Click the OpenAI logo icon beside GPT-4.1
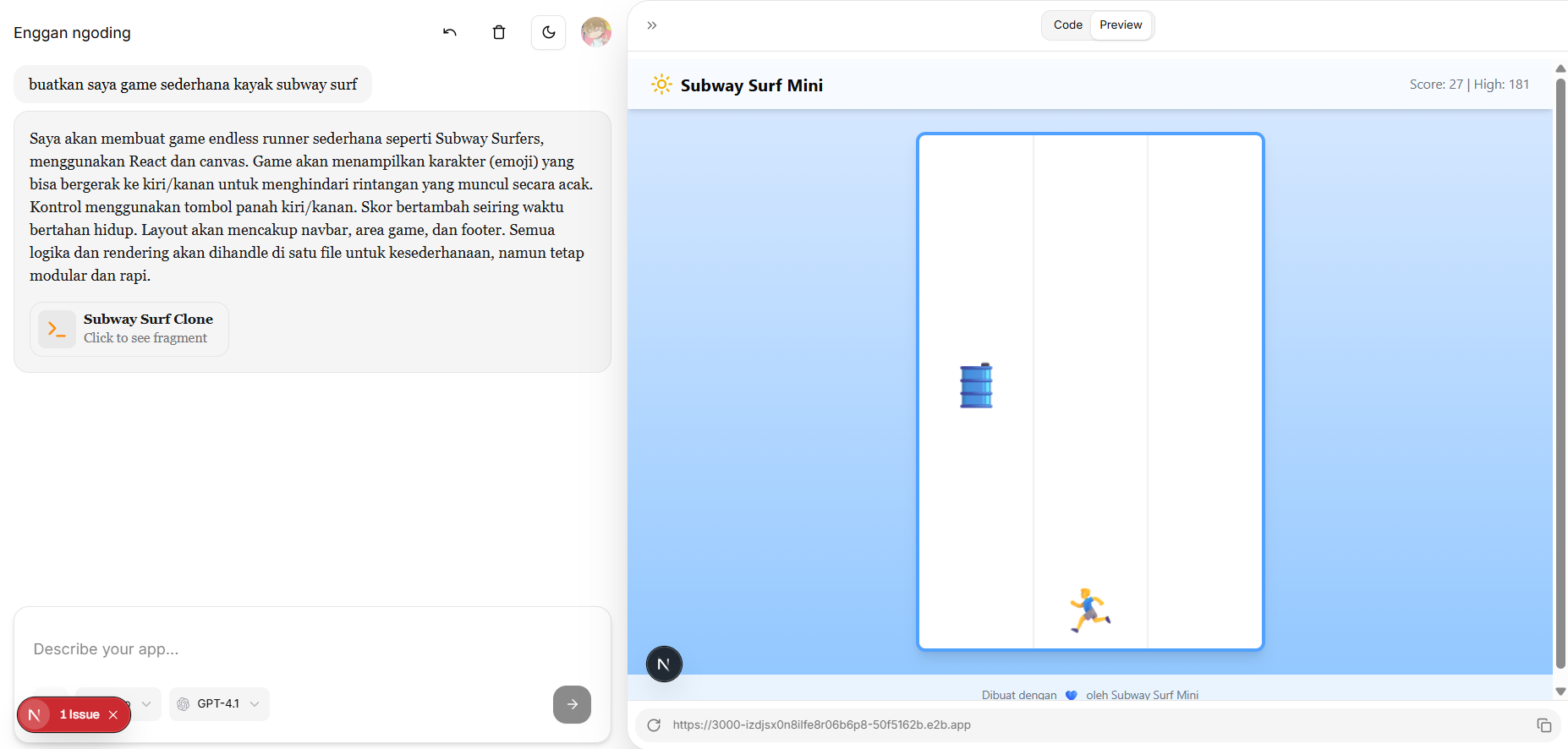 (184, 704)
